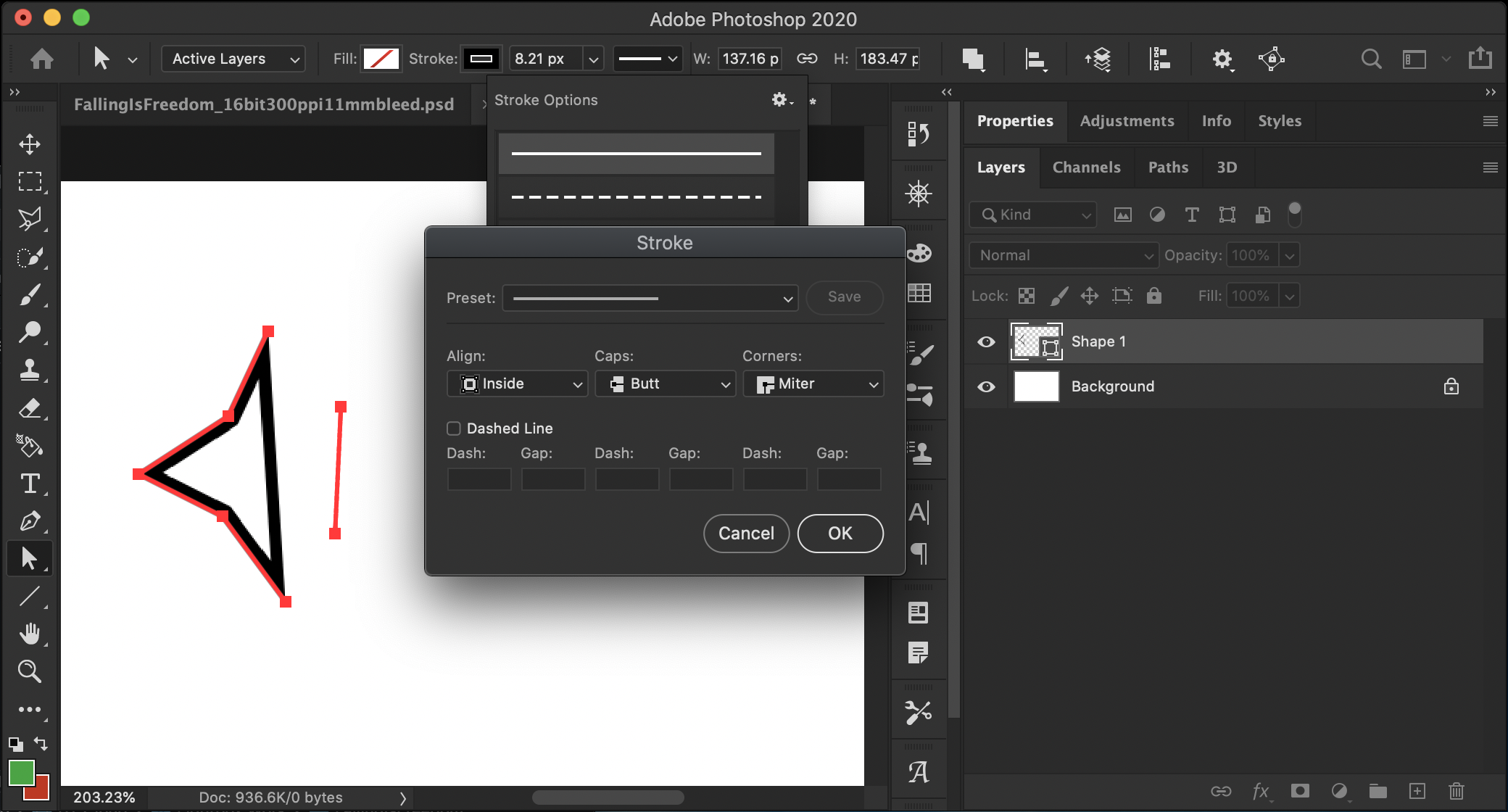Hide the Shape 1 layer
This screenshot has width=1508, height=812.
coord(985,341)
